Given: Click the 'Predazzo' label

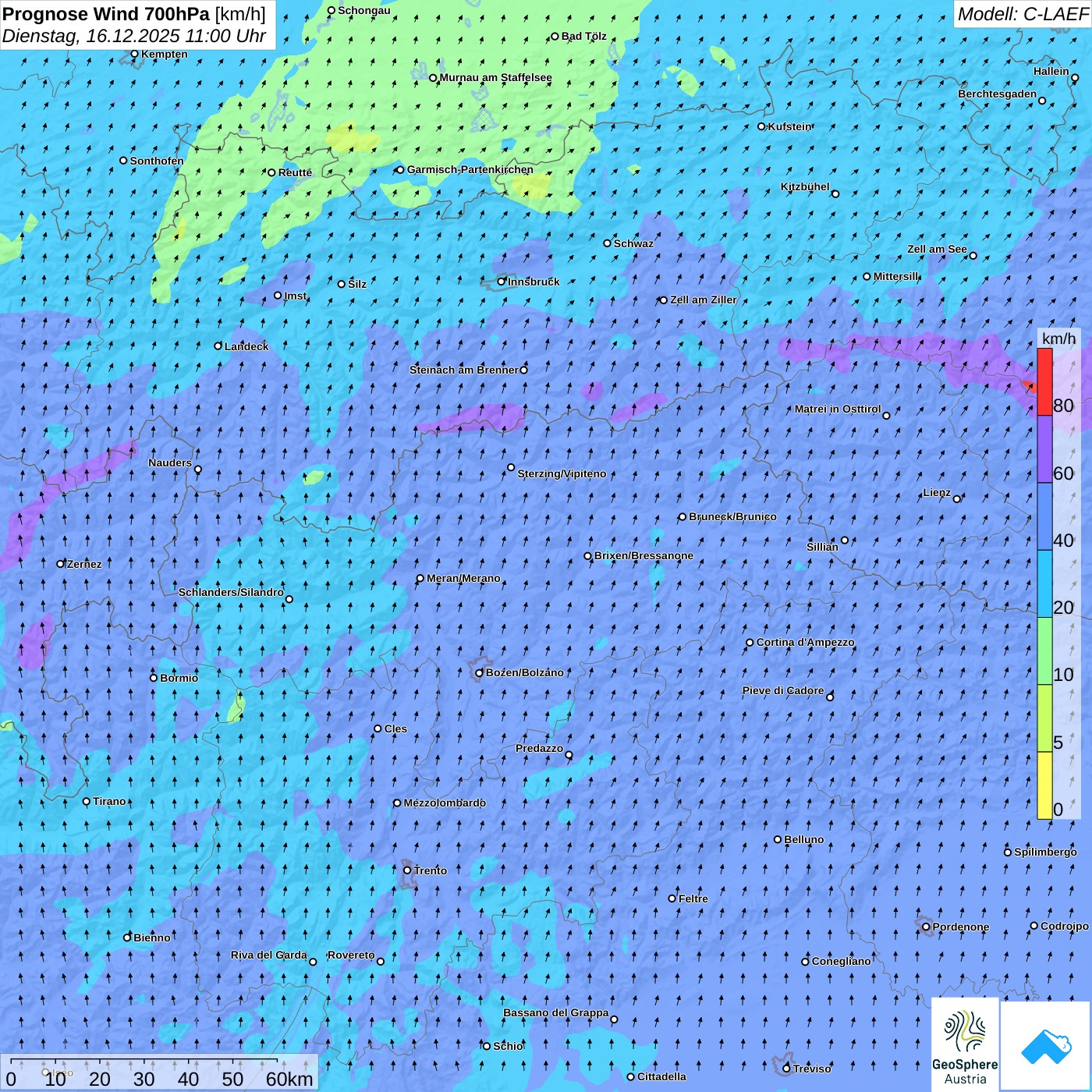Looking at the screenshot, I should [x=539, y=748].
